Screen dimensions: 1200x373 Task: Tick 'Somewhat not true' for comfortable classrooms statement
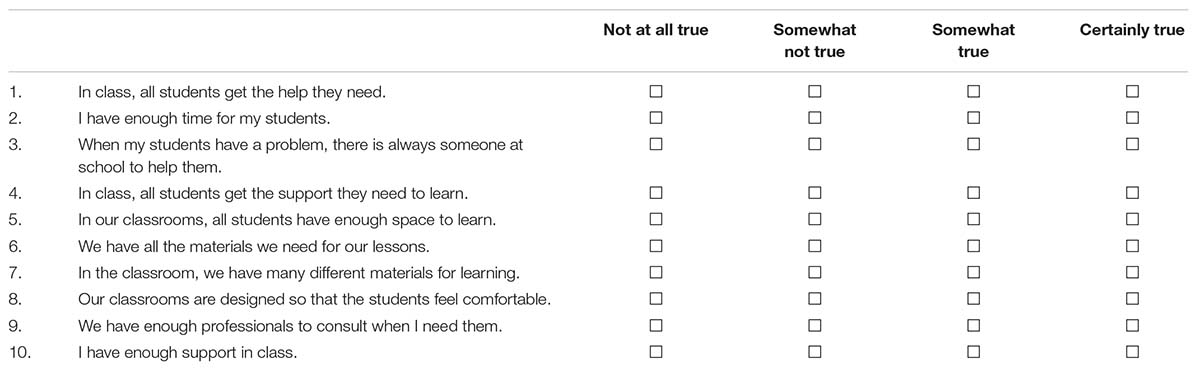(x=815, y=298)
